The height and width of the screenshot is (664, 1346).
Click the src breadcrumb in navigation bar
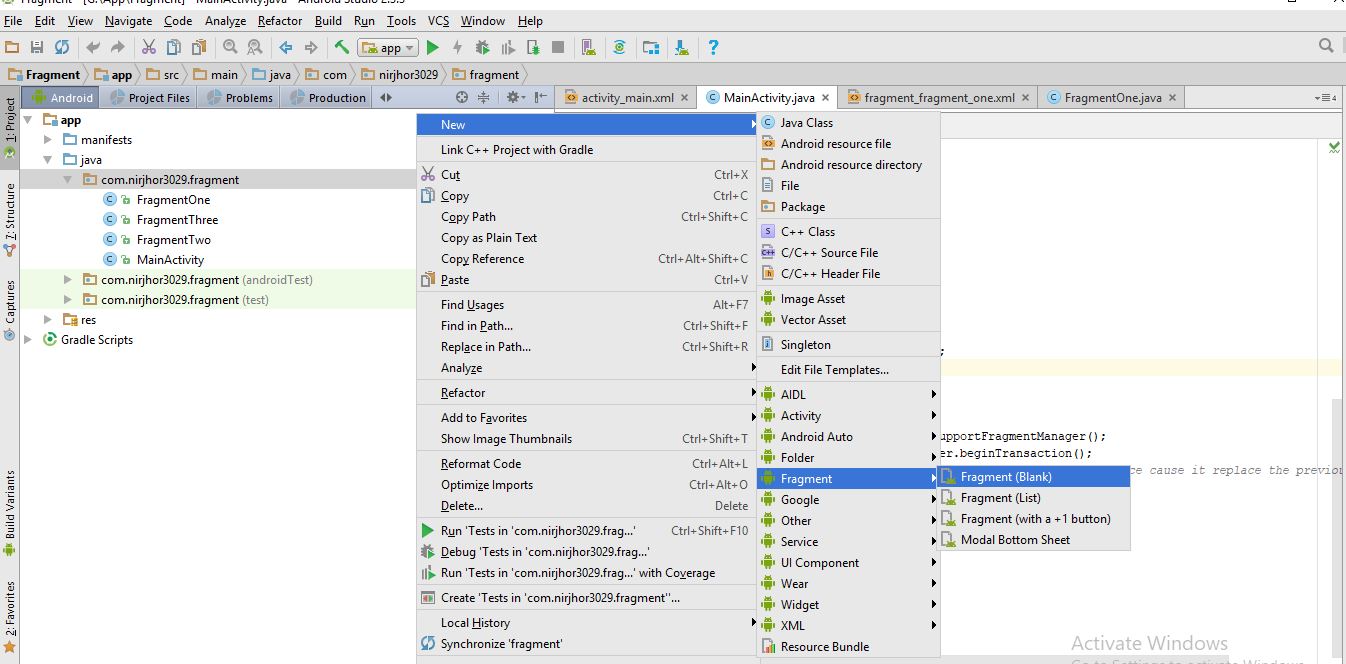(x=164, y=75)
